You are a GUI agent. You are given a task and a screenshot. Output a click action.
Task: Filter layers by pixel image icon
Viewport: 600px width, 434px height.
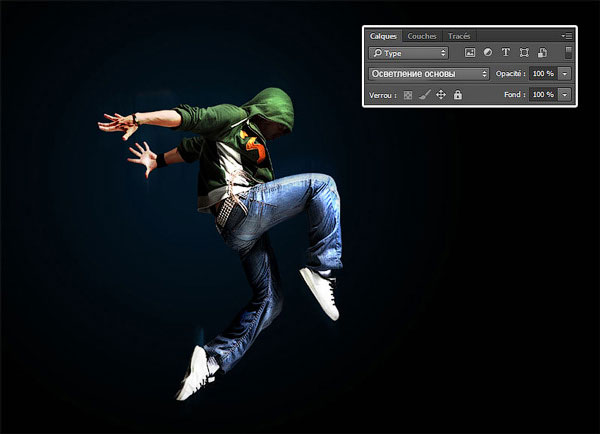470,52
